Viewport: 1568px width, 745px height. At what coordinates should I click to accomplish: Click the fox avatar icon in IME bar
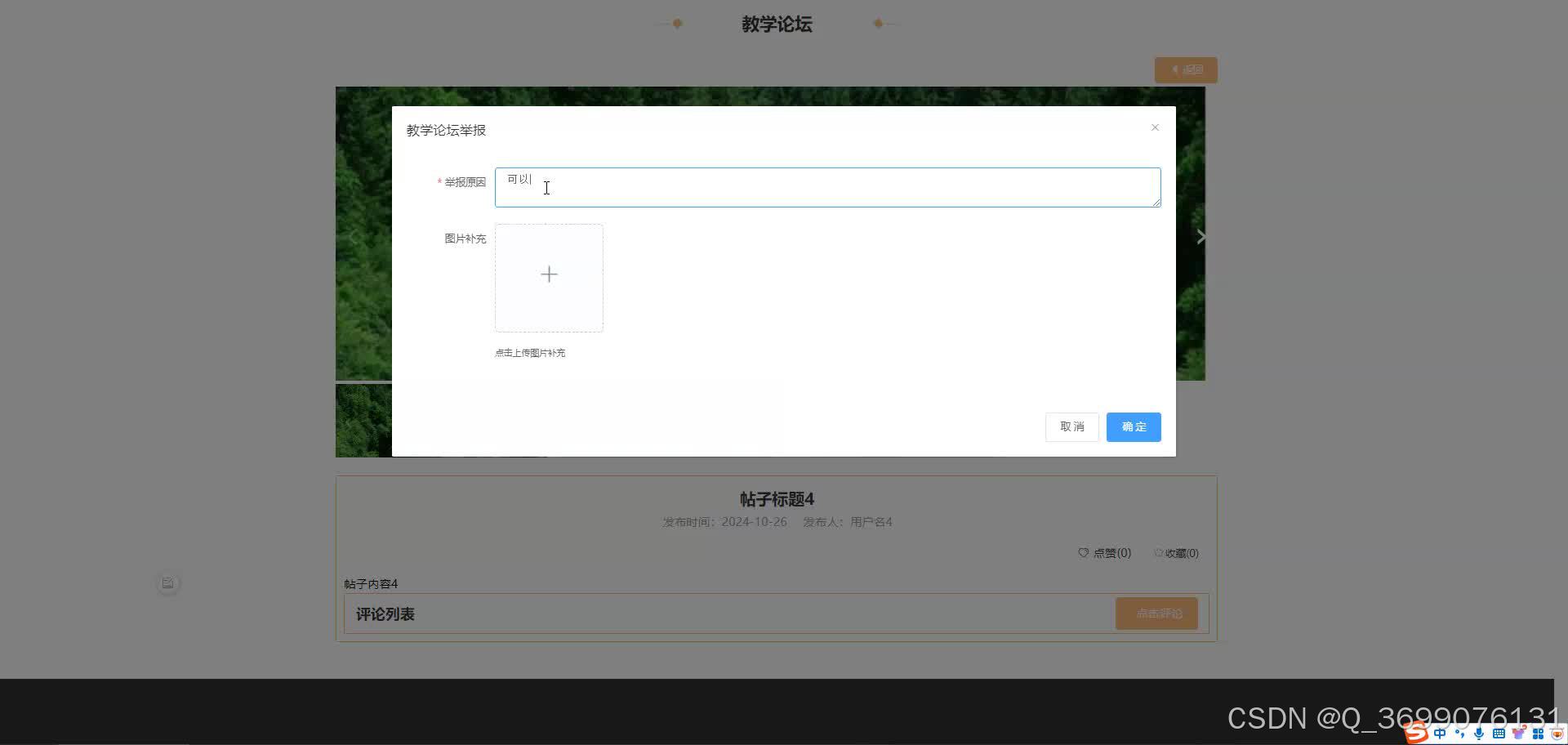point(1557,734)
